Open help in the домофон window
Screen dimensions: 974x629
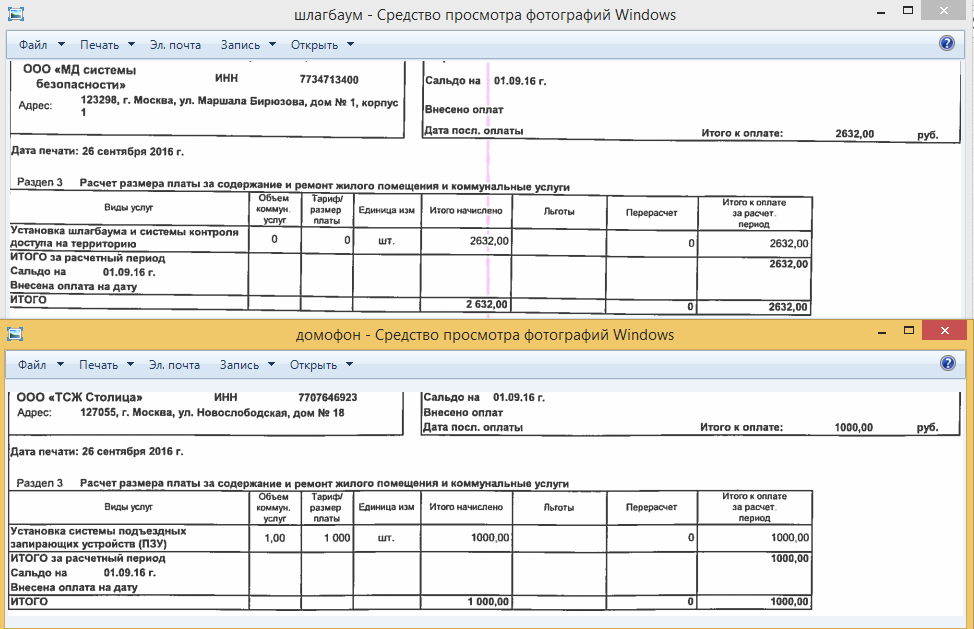point(947,364)
